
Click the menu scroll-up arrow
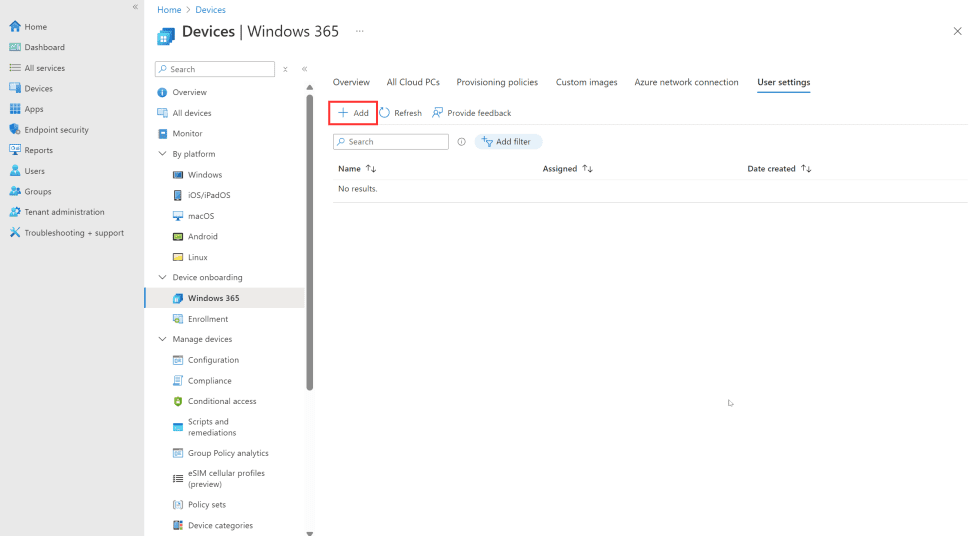[309, 87]
